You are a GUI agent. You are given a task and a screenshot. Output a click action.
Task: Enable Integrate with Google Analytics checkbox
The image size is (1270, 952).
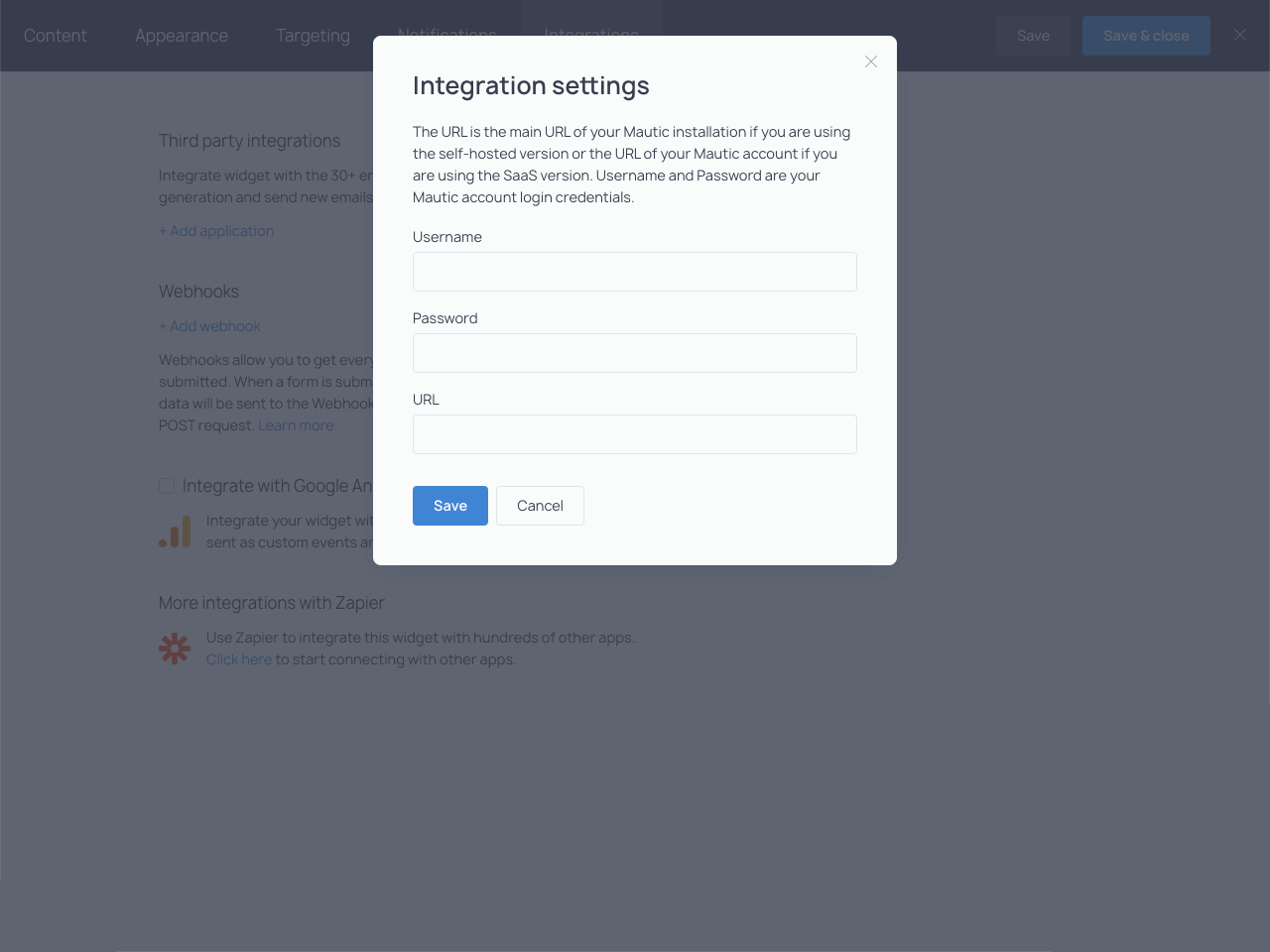pyautogui.click(x=167, y=486)
